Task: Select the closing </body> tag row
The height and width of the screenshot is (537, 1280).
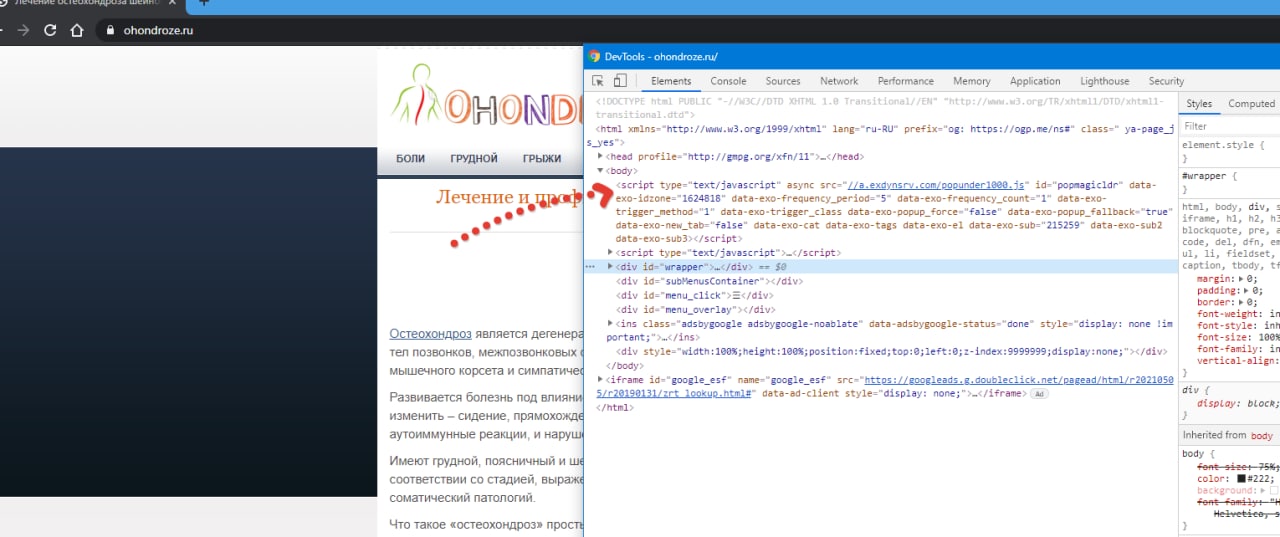Action: [x=625, y=366]
